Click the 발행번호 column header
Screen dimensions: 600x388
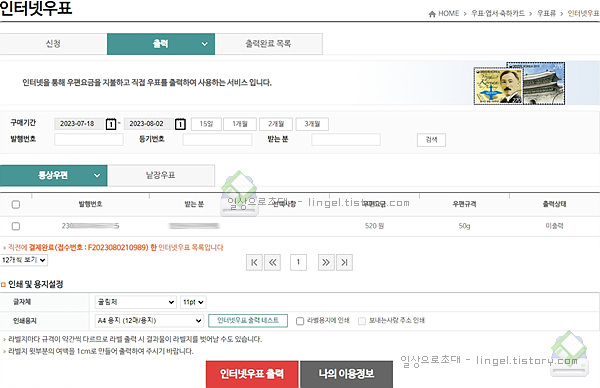90,204
